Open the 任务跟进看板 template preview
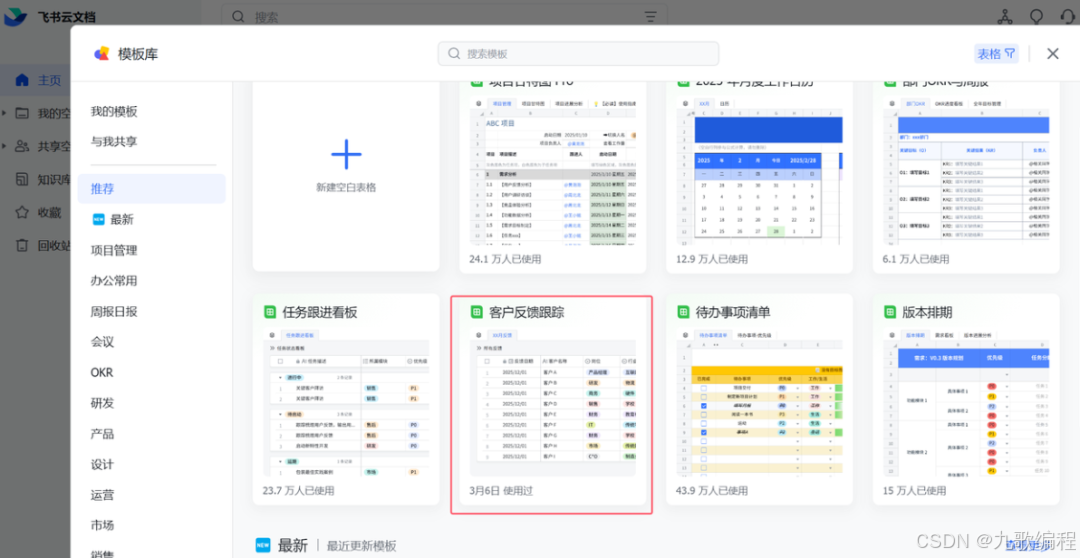 pyautogui.click(x=346, y=400)
